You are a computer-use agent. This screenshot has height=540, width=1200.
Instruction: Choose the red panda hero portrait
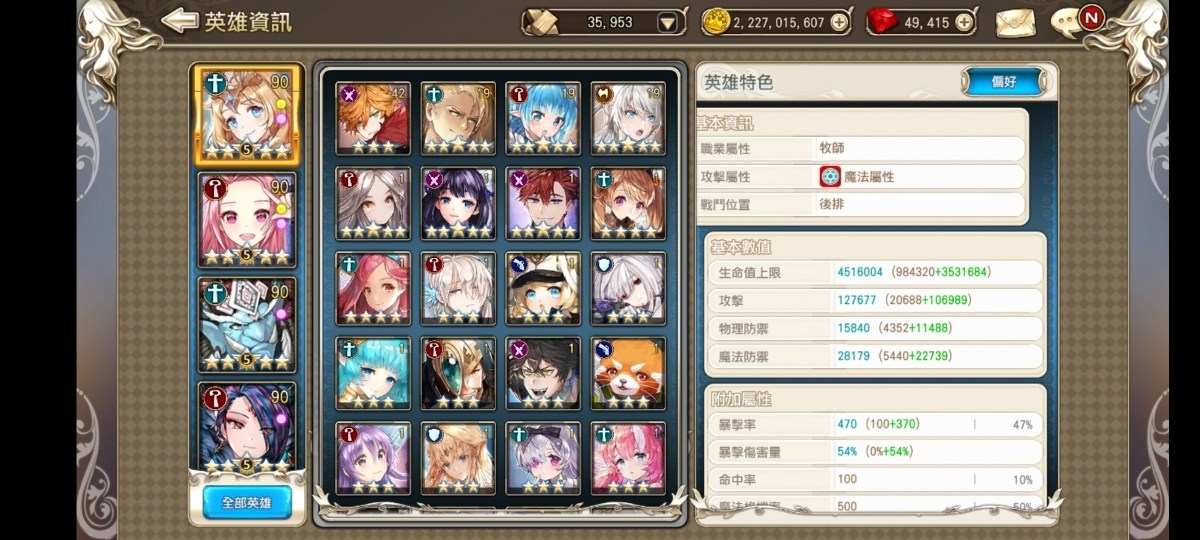(628, 374)
